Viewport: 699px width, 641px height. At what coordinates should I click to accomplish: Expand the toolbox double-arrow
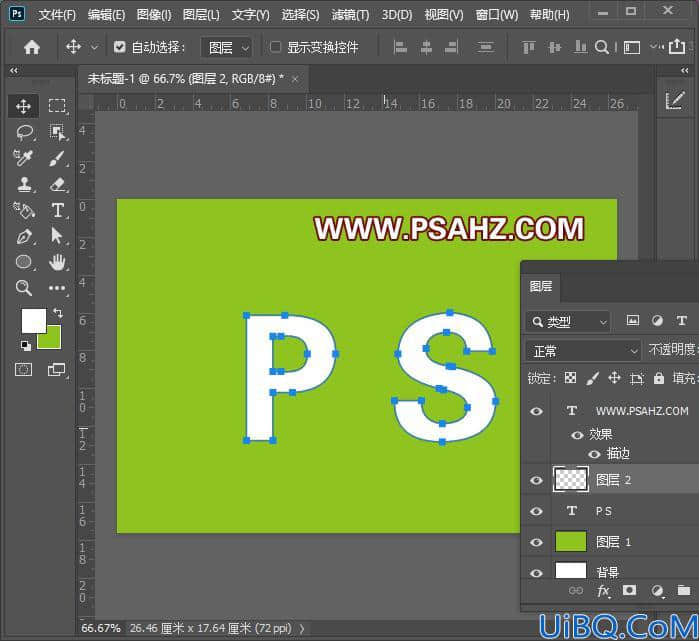pyautogui.click(x=14, y=70)
